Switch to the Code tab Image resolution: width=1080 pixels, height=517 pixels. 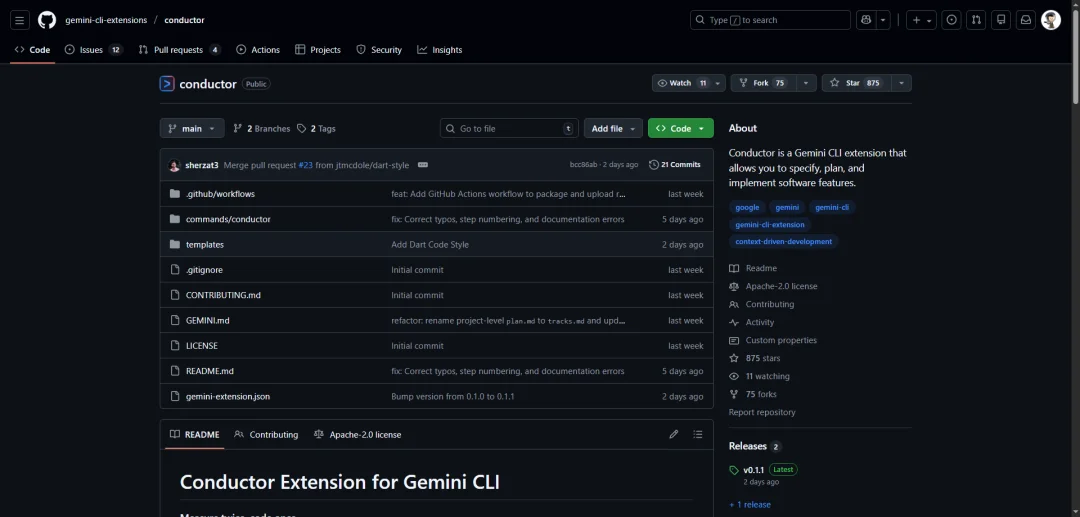32,50
